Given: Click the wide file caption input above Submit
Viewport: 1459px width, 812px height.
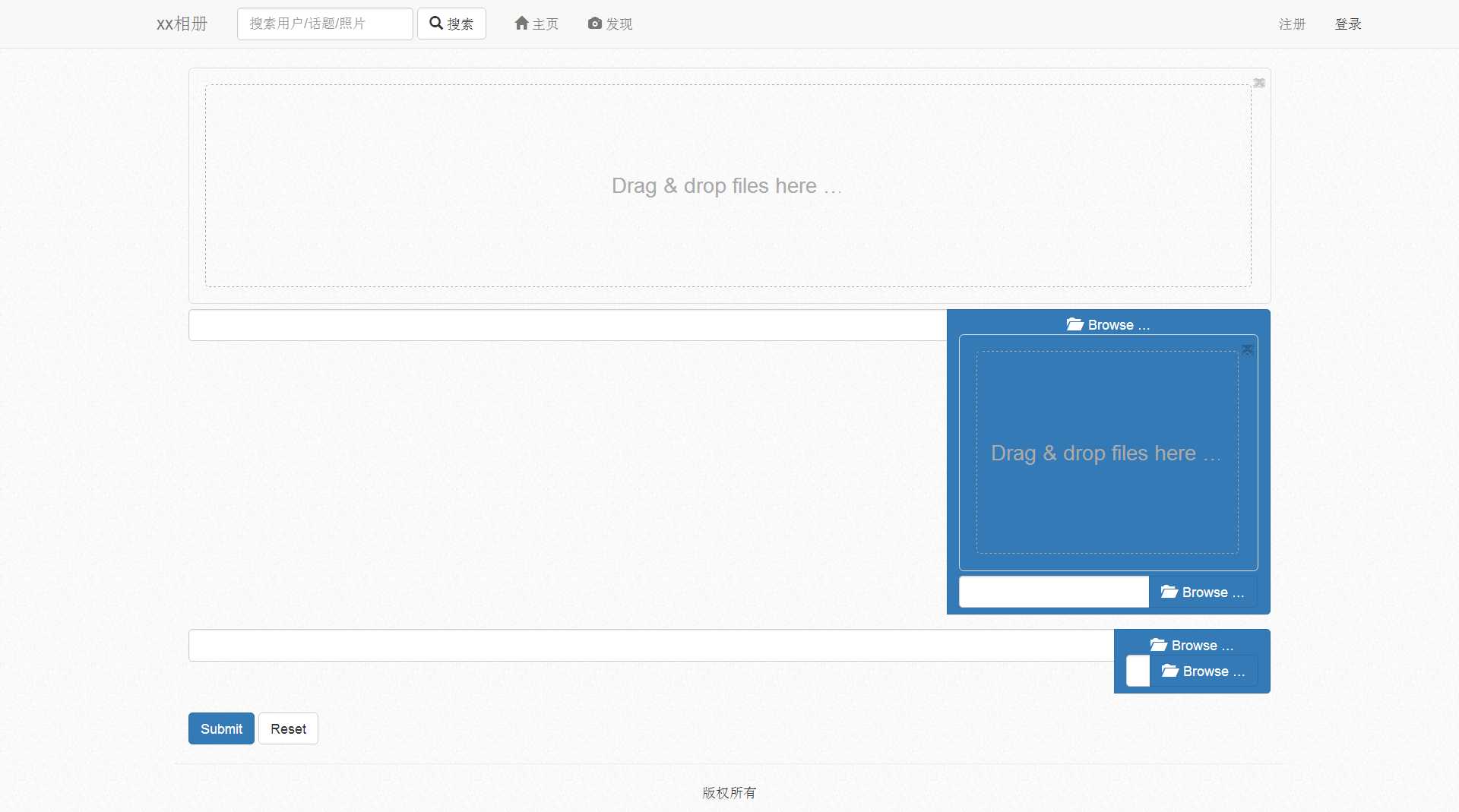Looking at the screenshot, I should (651, 645).
